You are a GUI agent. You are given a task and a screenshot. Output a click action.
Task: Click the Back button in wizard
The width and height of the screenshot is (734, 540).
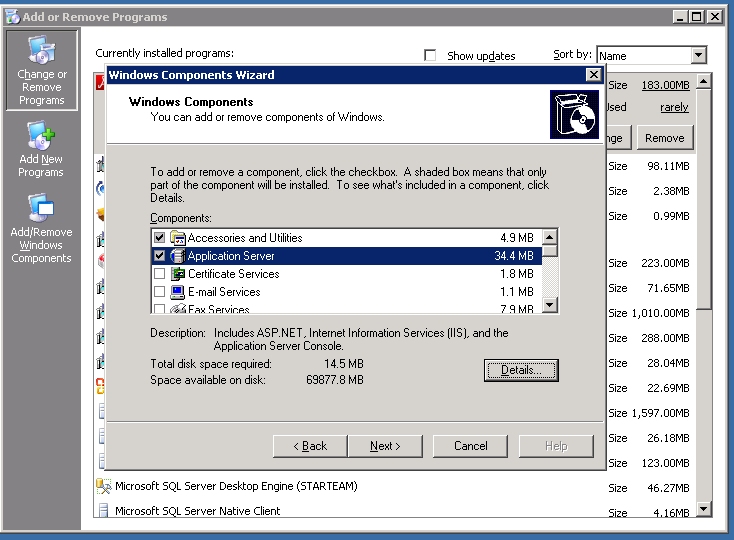tap(310, 446)
